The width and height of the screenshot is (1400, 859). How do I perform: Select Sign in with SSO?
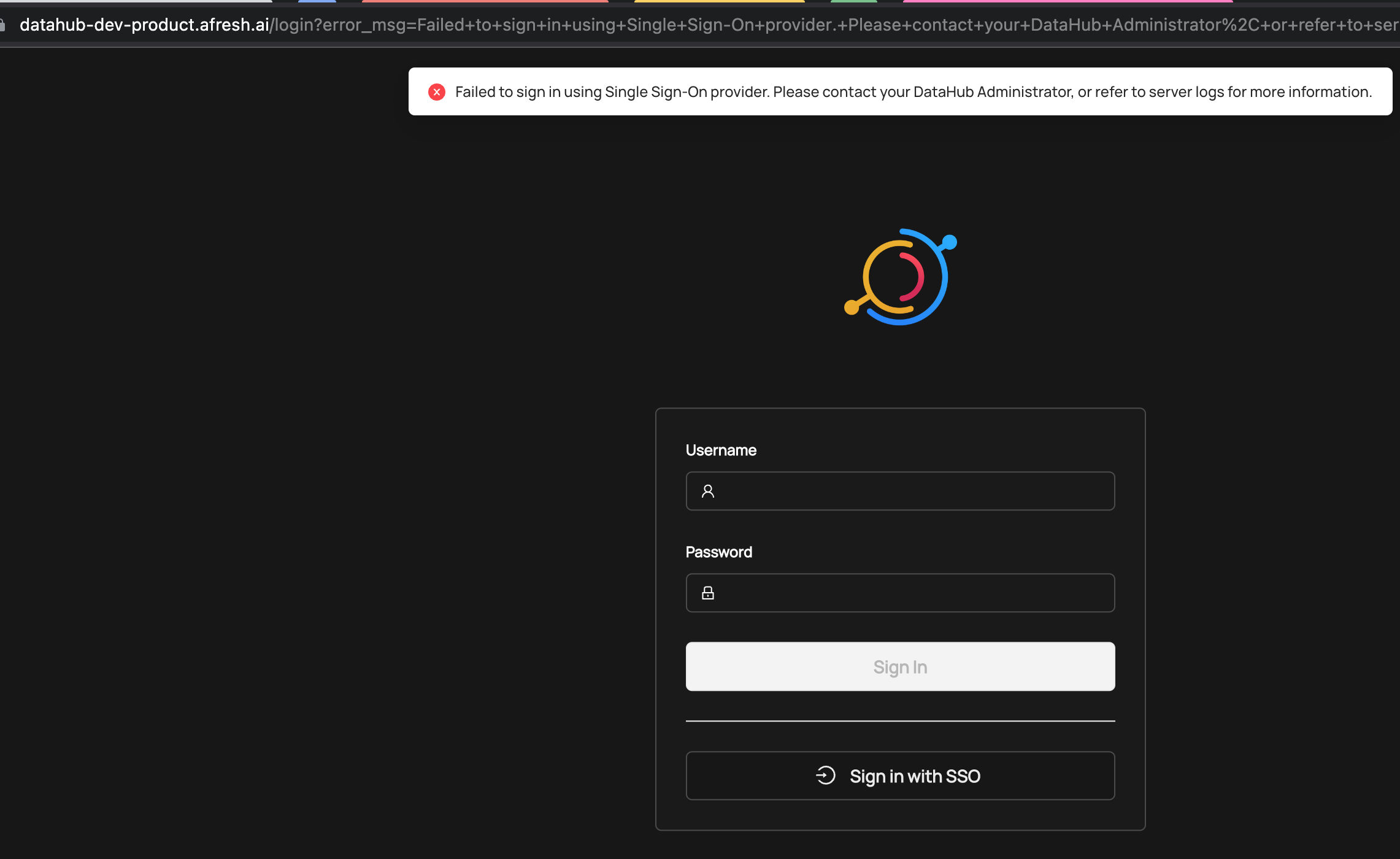[900, 775]
